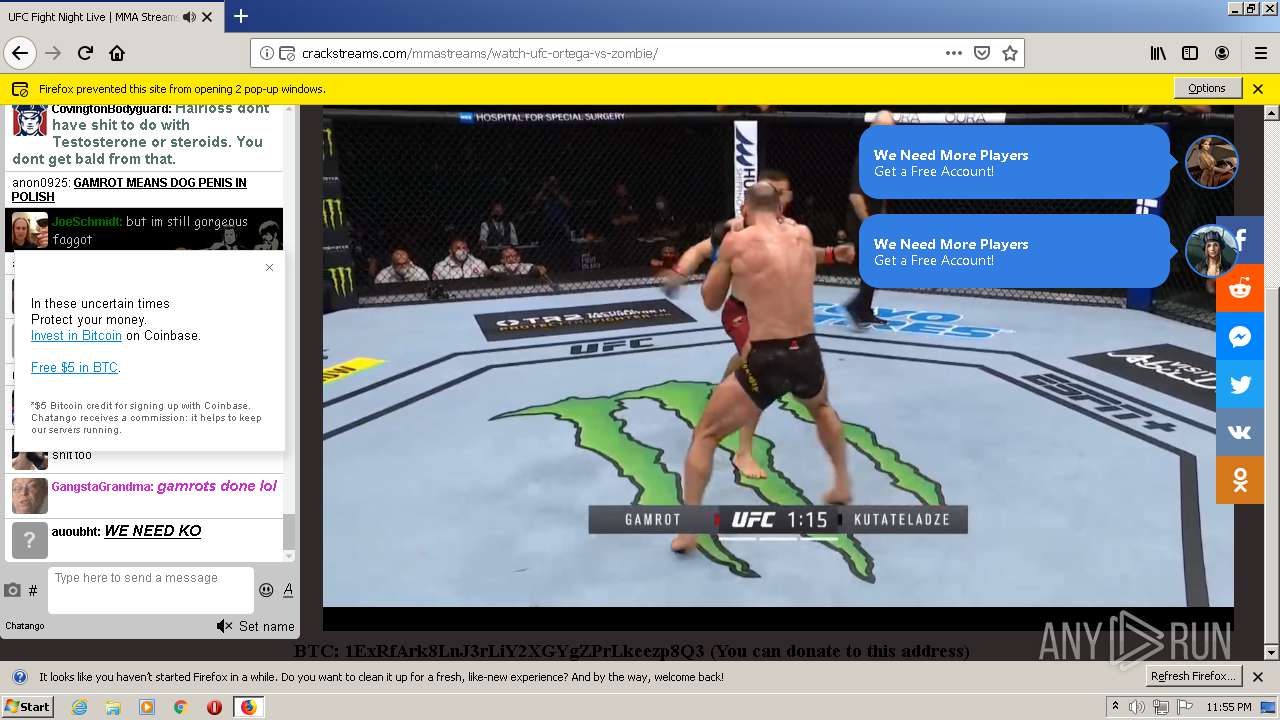
Task: Click second We Need More Players ad
Action: pos(1014,251)
